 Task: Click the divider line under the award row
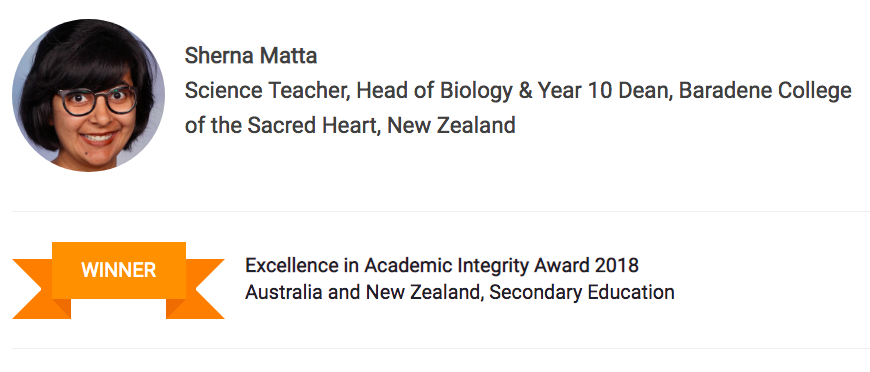(x=441, y=349)
